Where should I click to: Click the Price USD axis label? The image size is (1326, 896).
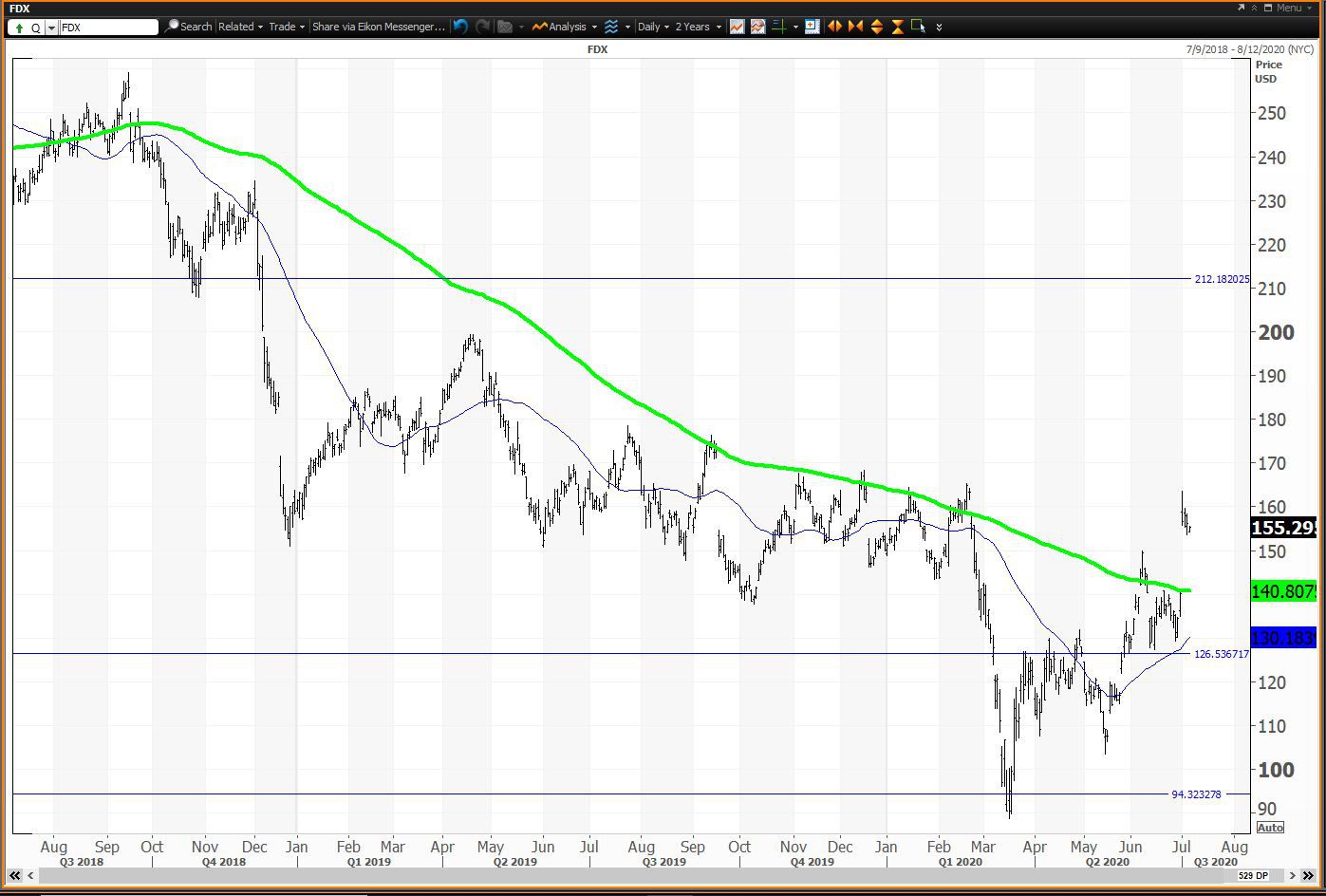coord(1268,71)
